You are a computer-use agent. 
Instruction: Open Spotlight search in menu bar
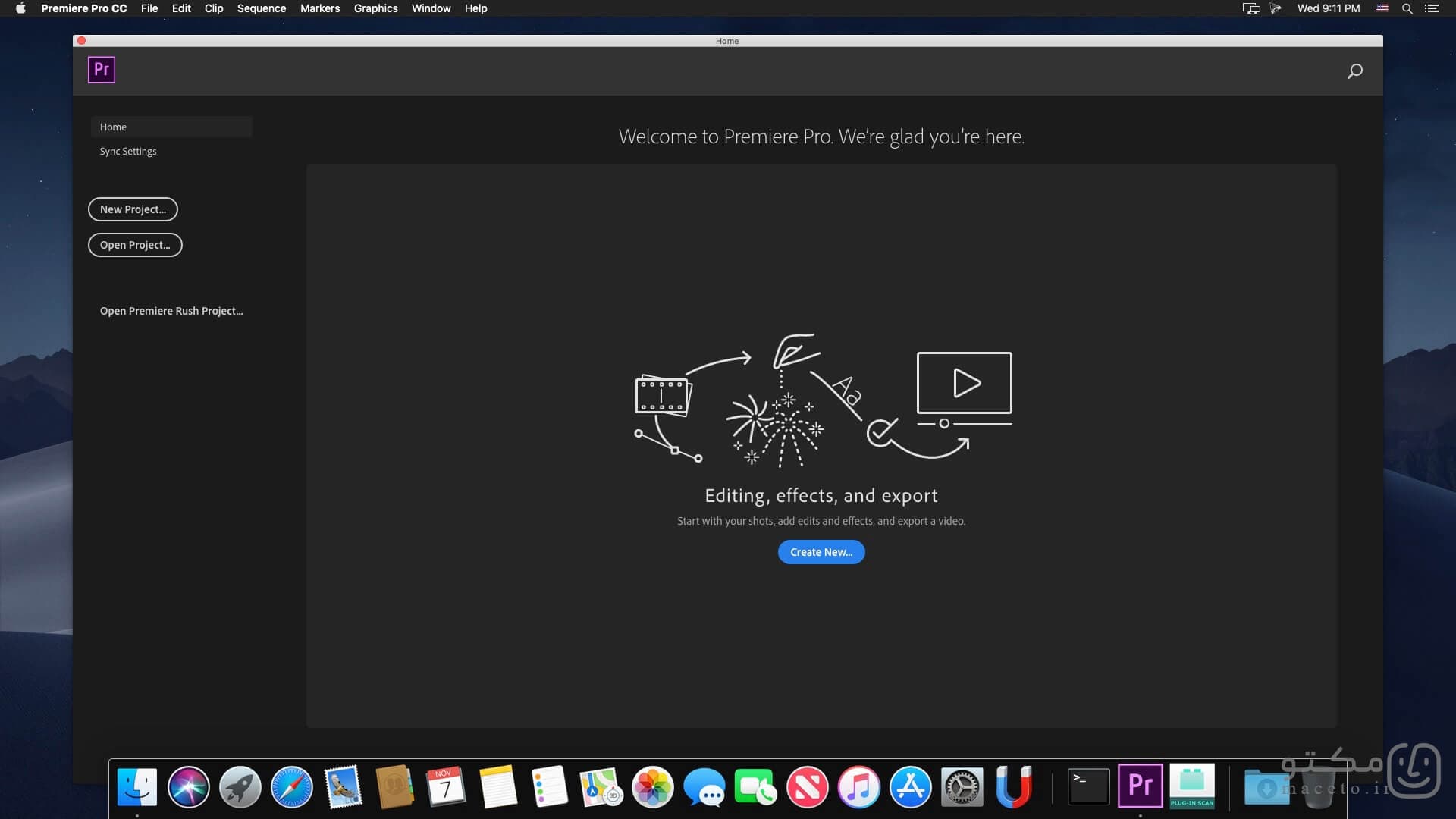tap(1407, 8)
